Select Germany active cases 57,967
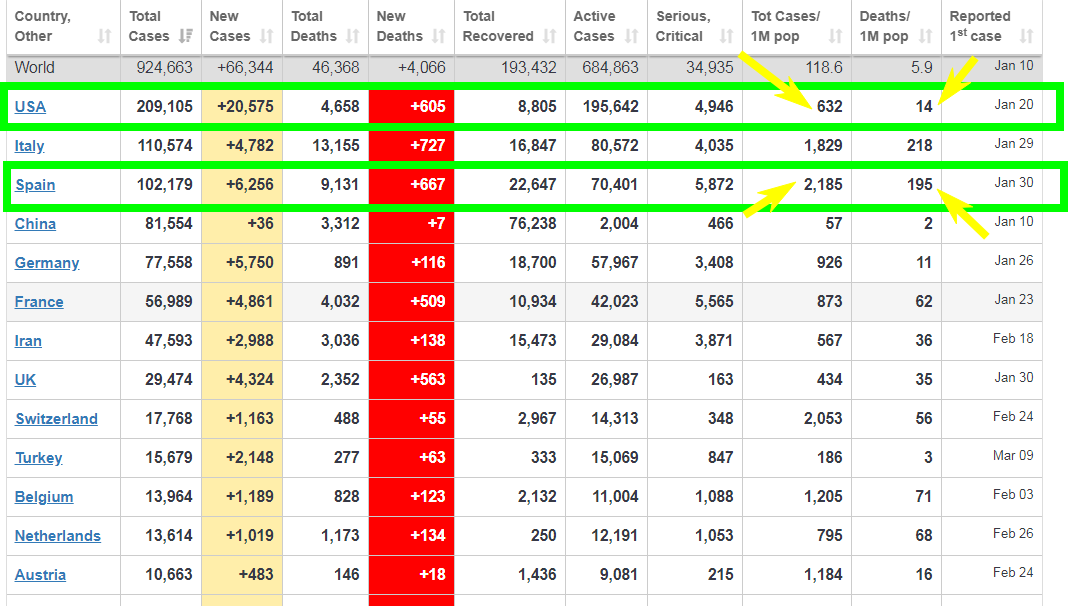Viewport: 1088px width, 606px height. [614, 262]
